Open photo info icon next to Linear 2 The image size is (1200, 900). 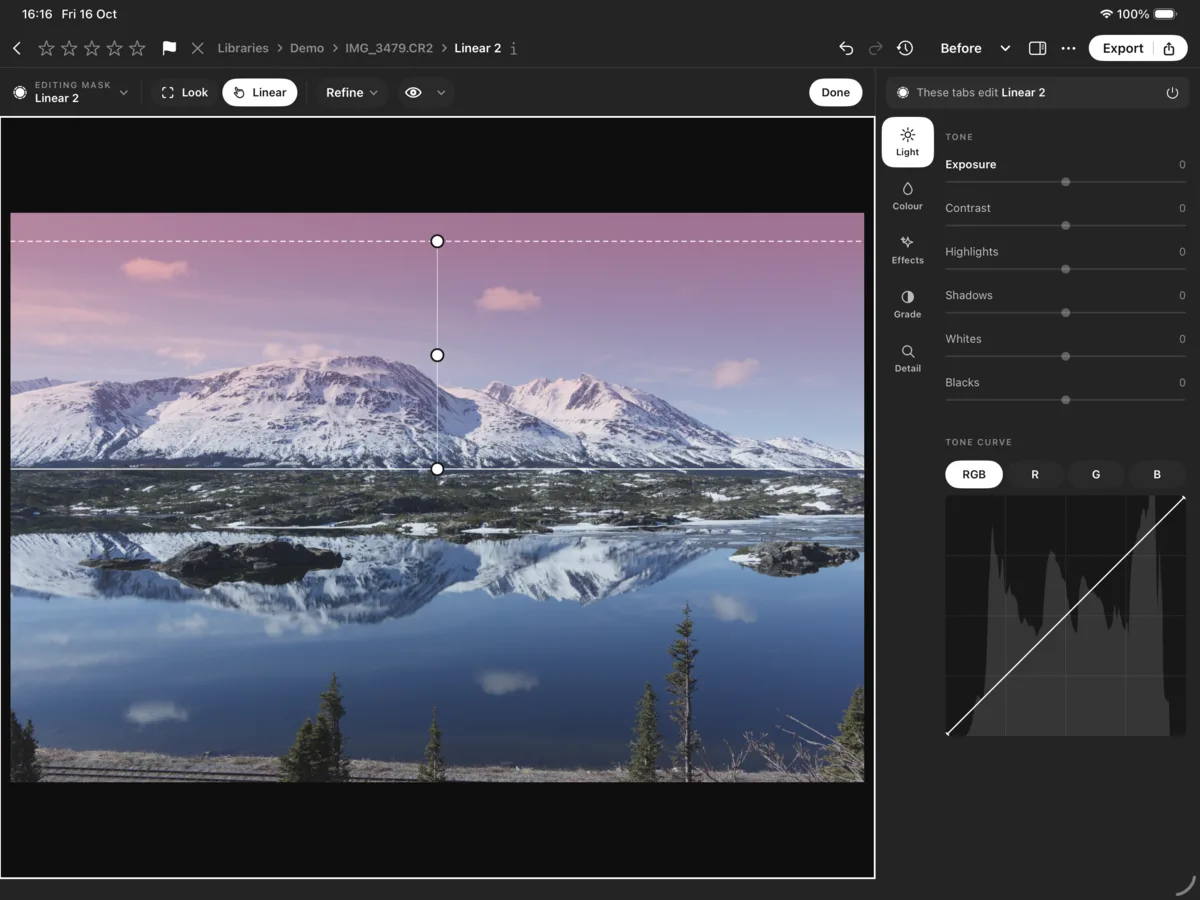click(x=513, y=48)
